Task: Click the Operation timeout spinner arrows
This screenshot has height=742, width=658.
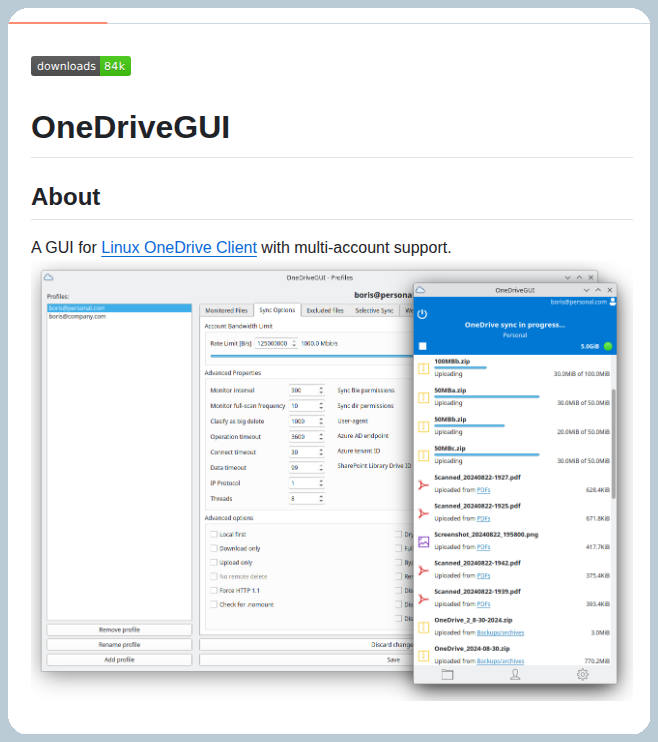Action: point(321,437)
